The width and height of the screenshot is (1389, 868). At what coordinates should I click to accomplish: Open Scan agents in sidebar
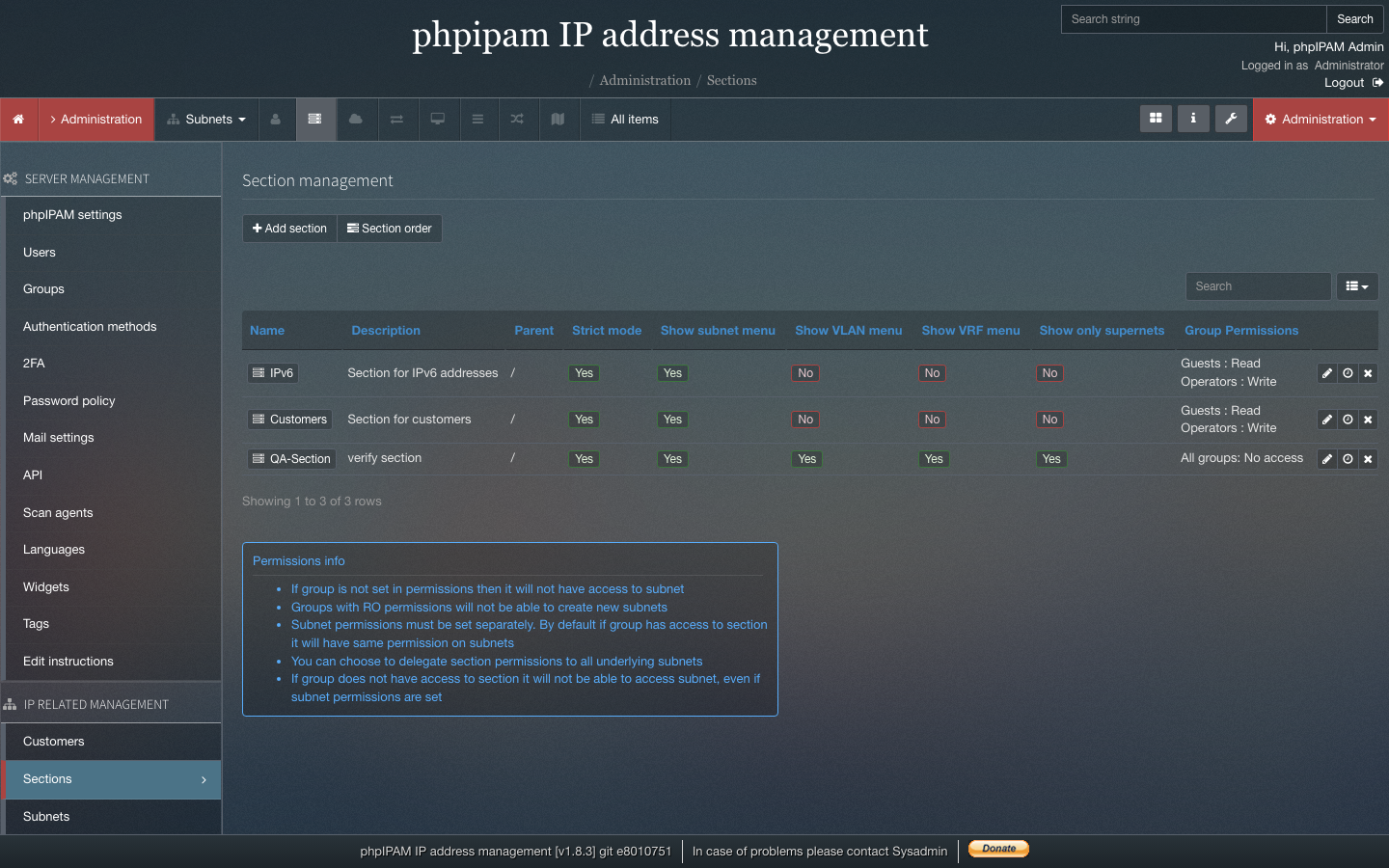pos(58,513)
